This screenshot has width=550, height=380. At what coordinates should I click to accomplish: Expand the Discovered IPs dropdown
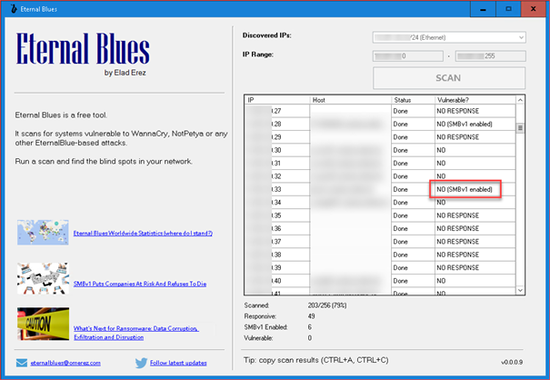(449, 37)
